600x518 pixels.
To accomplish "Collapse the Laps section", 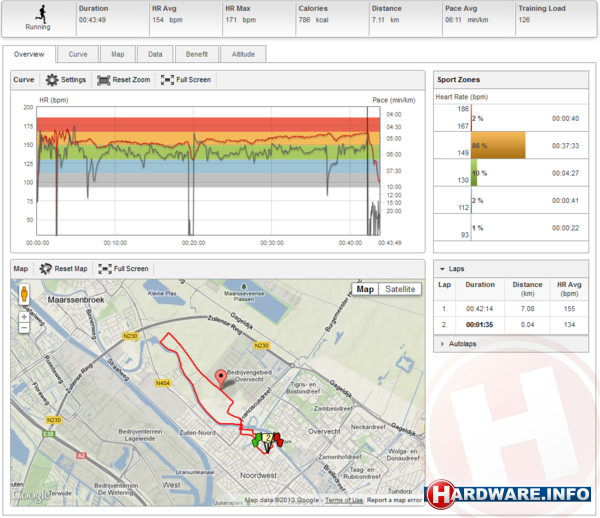I will point(443,268).
